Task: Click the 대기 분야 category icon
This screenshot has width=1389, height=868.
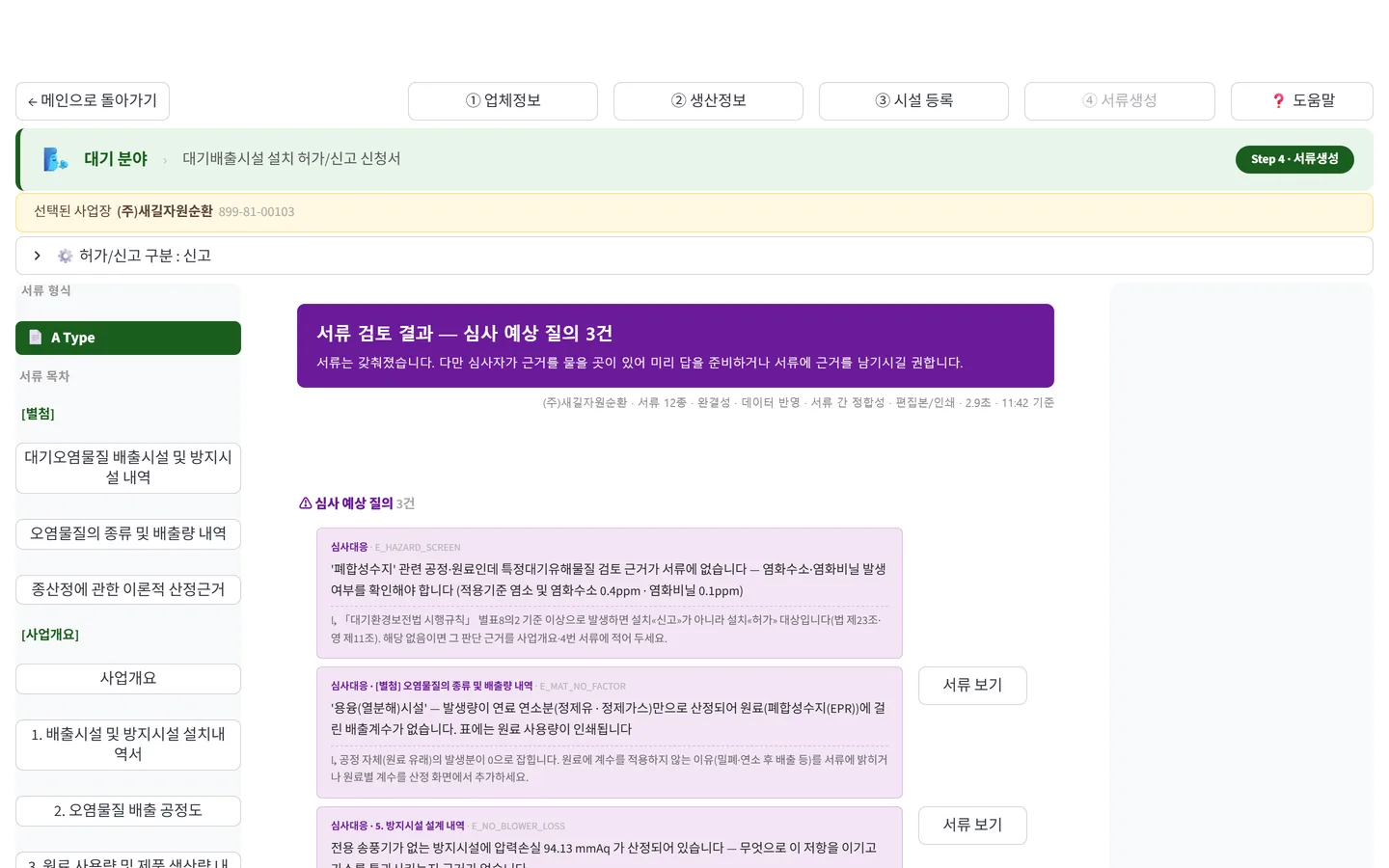Action: pos(56,159)
